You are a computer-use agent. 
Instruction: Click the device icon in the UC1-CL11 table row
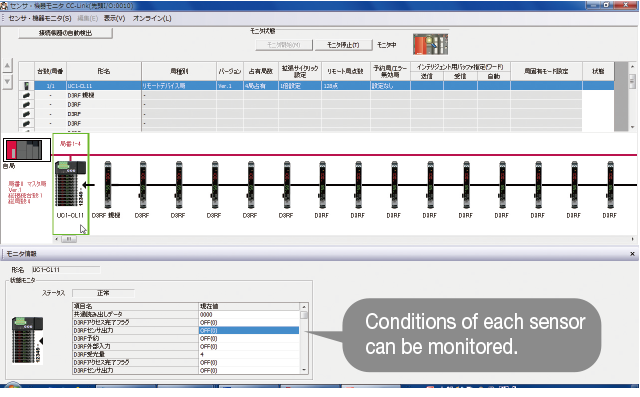pyautogui.click(x=27, y=86)
